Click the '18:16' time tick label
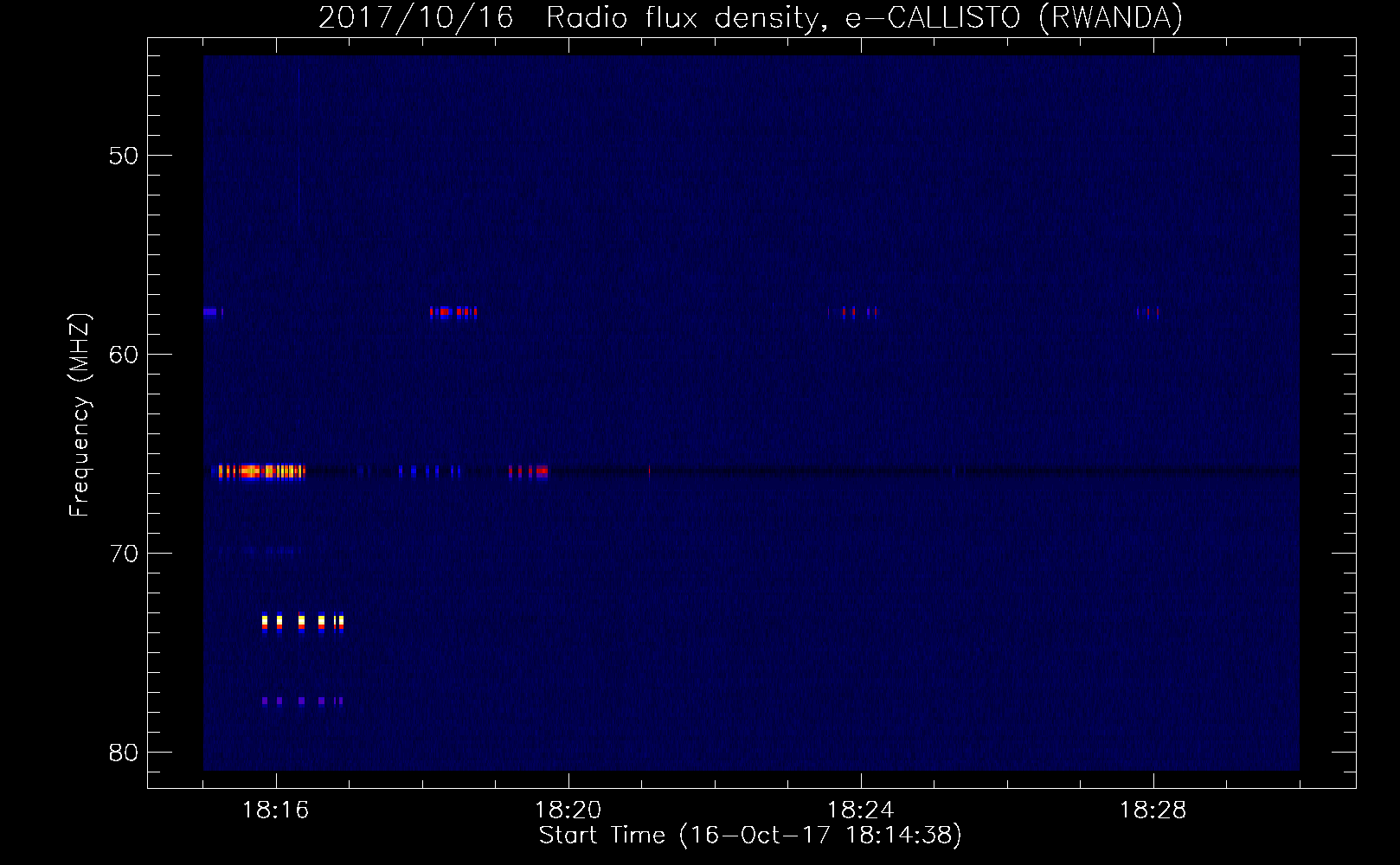Image resolution: width=1400 pixels, height=865 pixels. (x=275, y=811)
